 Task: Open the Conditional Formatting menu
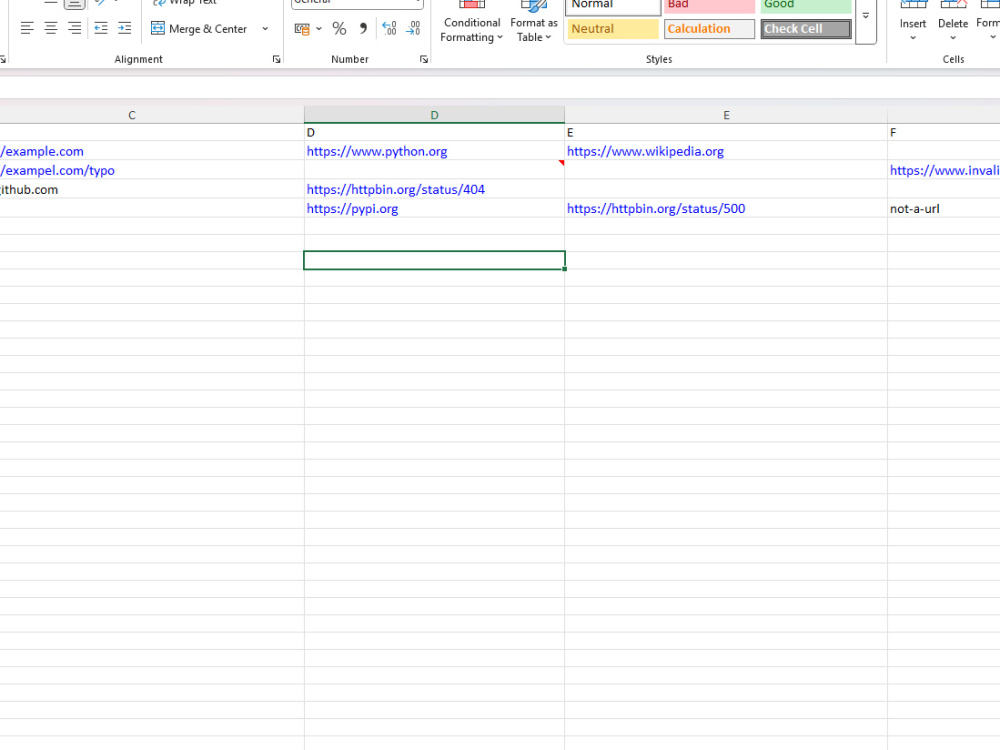(x=472, y=23)
